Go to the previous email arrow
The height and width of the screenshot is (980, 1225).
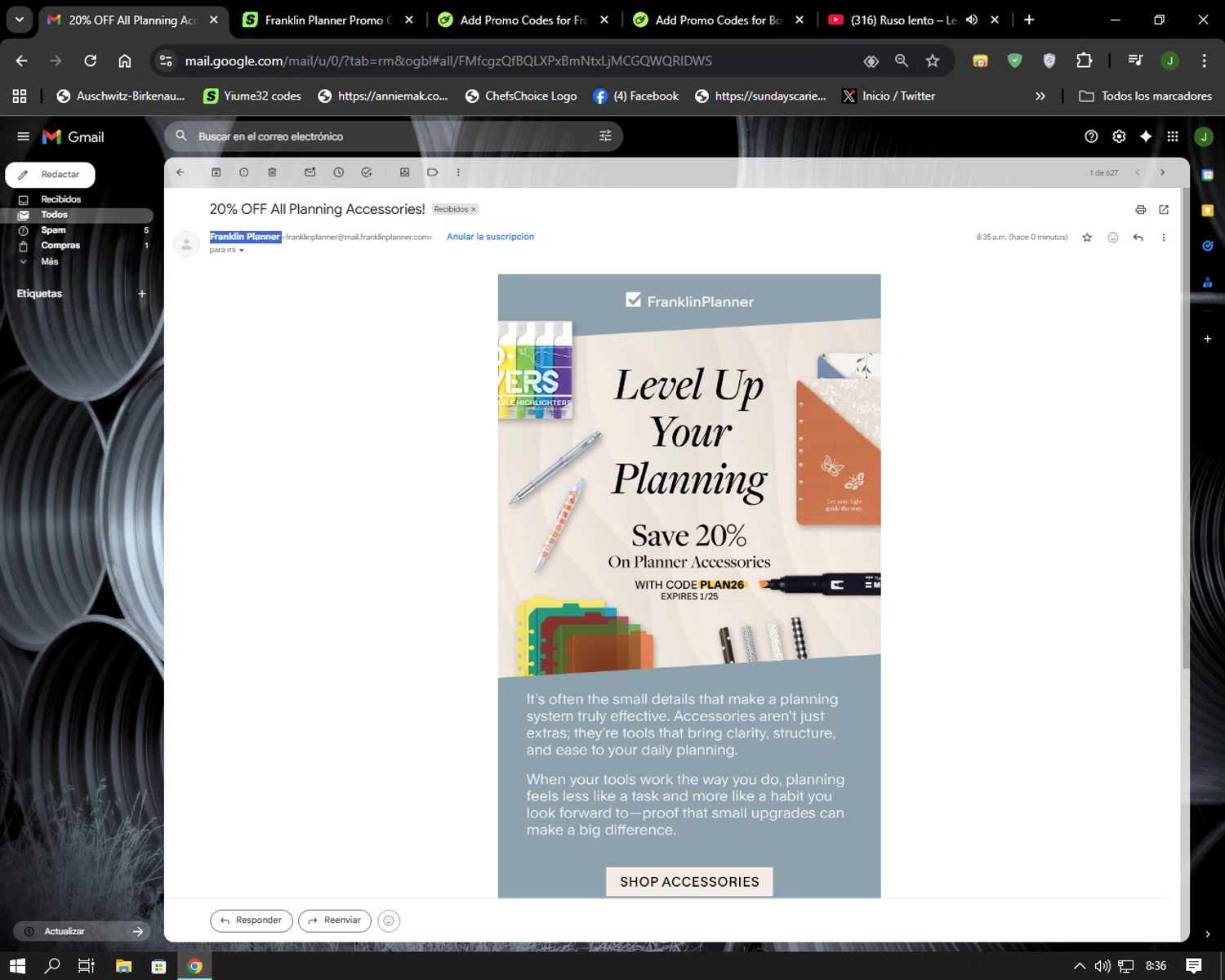[1137, 172]
